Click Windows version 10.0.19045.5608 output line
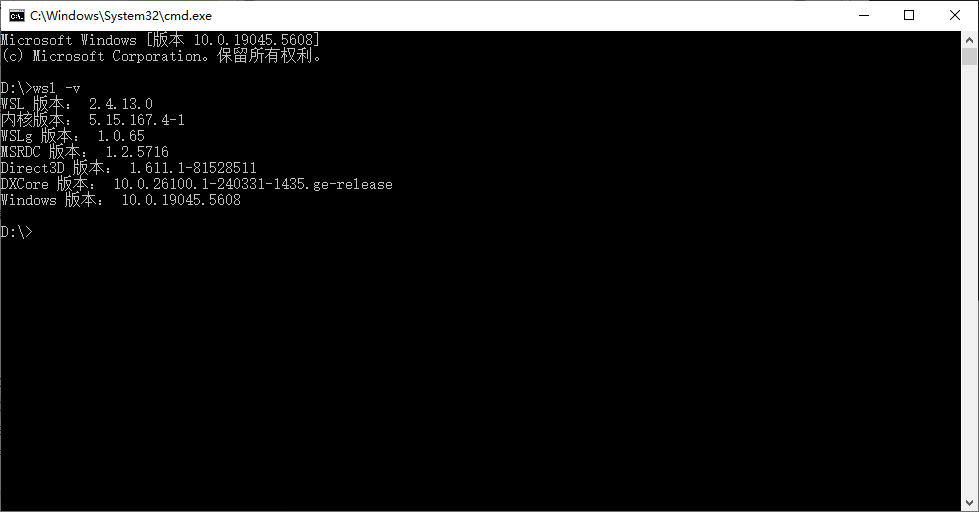979x512 pixels. (x=121, y=200)
